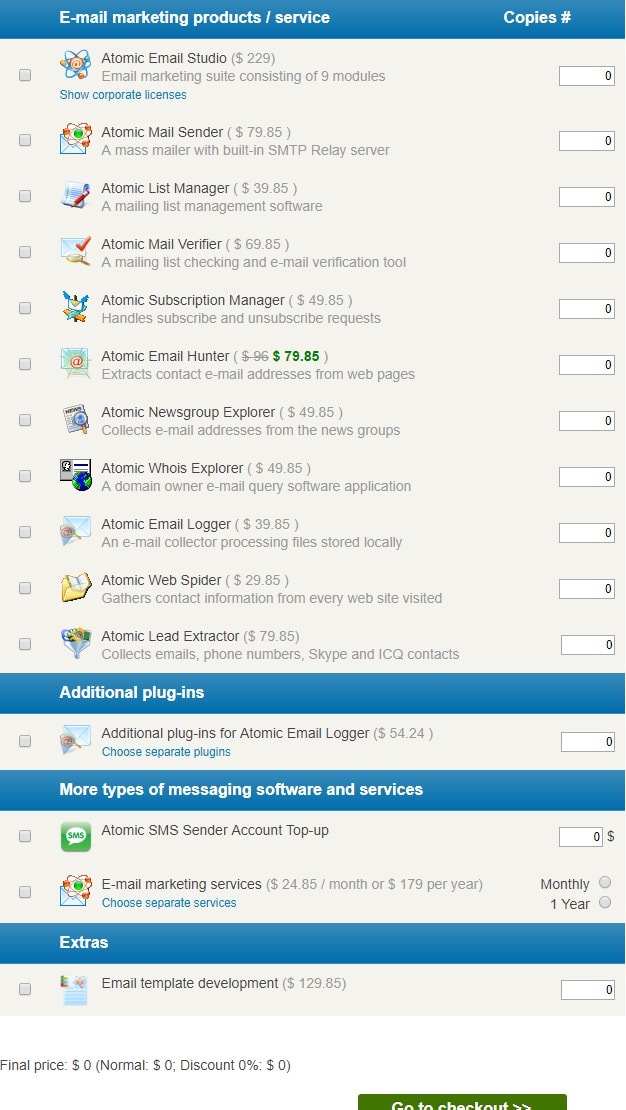The height and width of the screenshot is (1110, 626).
Task: Focus the Atomic Email Hunter copies field
Action: click(586, 365)
